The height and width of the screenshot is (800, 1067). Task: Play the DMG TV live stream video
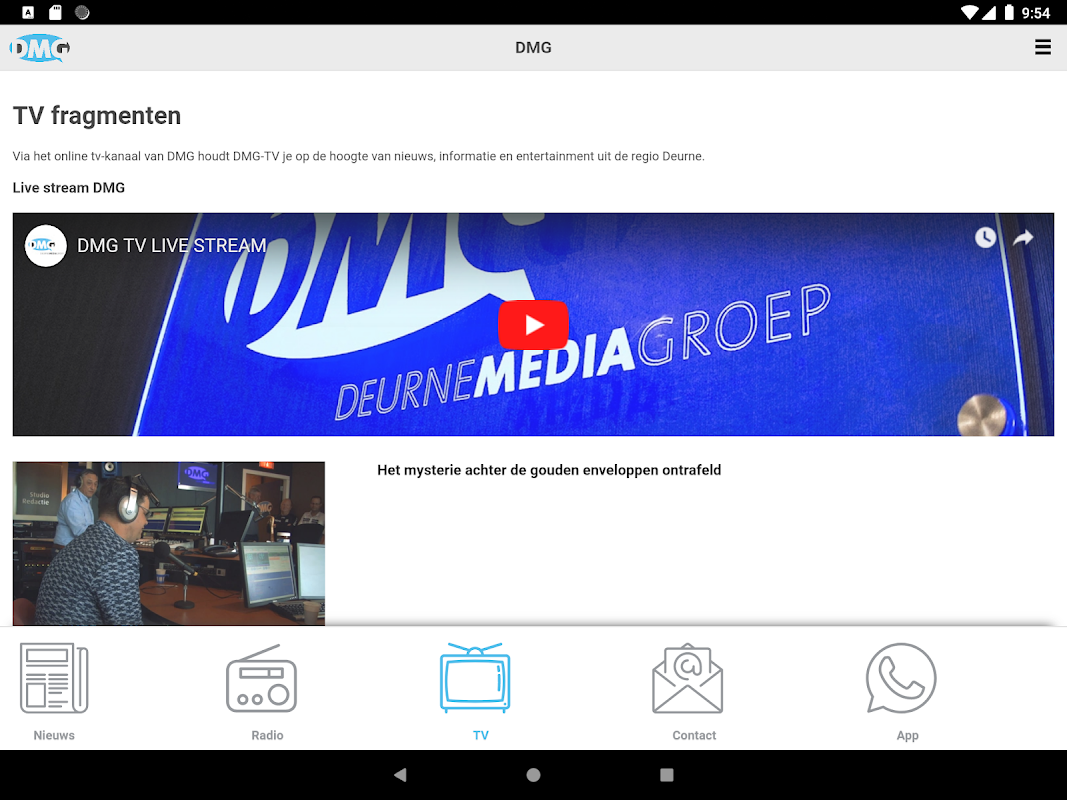click(533, 324)
